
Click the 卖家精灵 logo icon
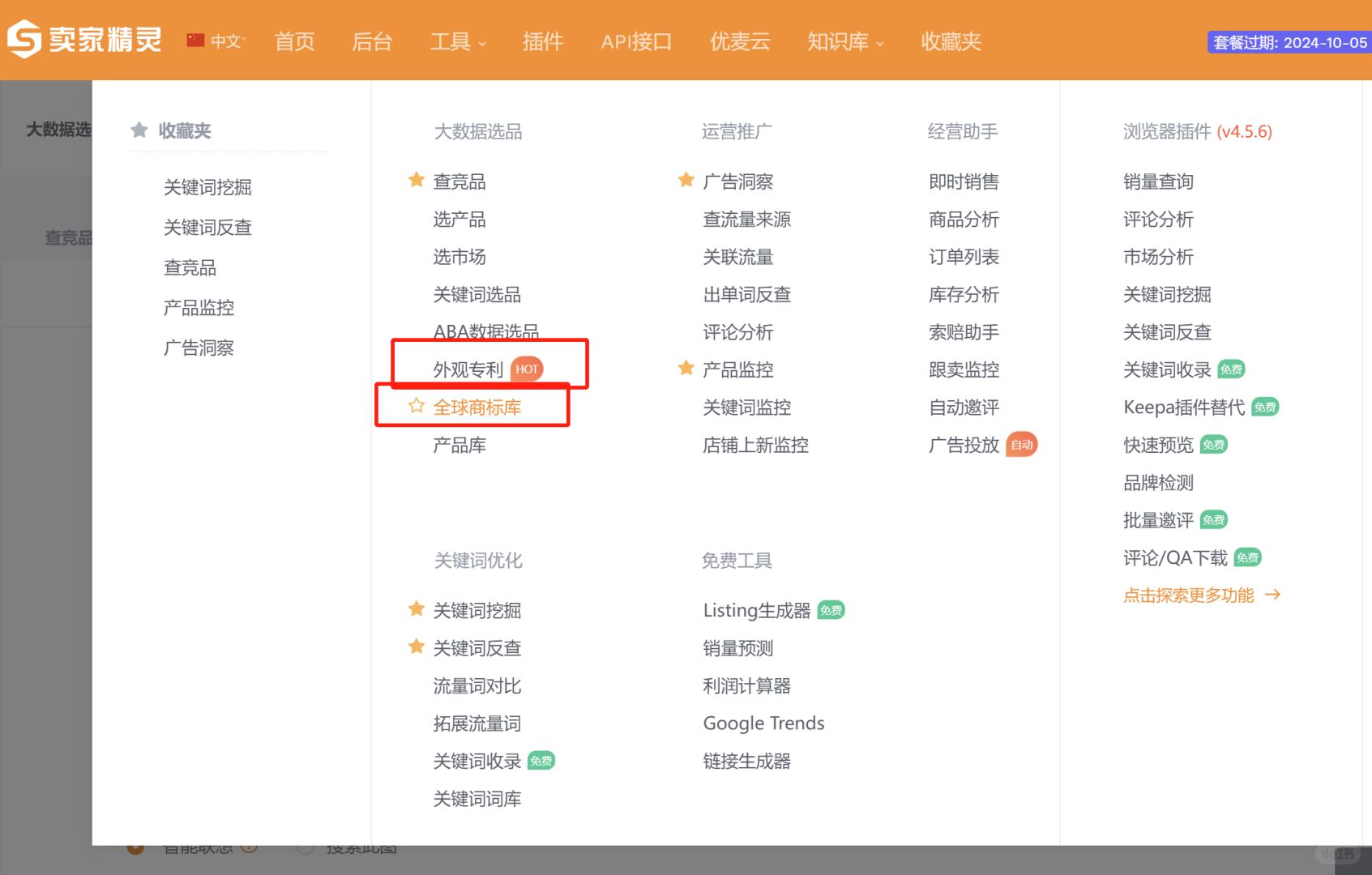pyautogui.click(x=24, y=39)
